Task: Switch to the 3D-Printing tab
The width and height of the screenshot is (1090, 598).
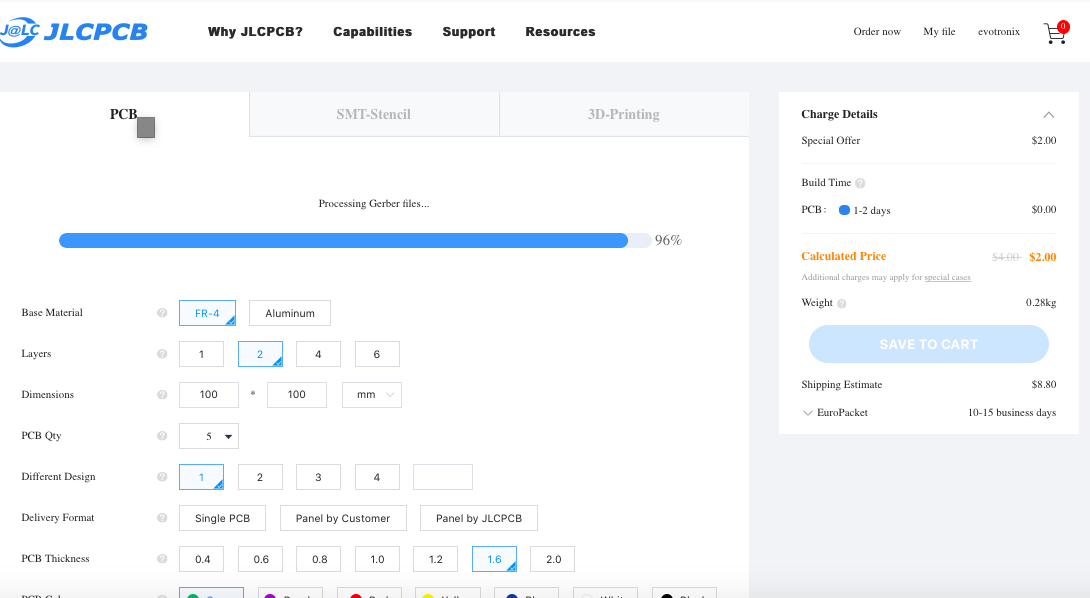Action: pos(624,114)
